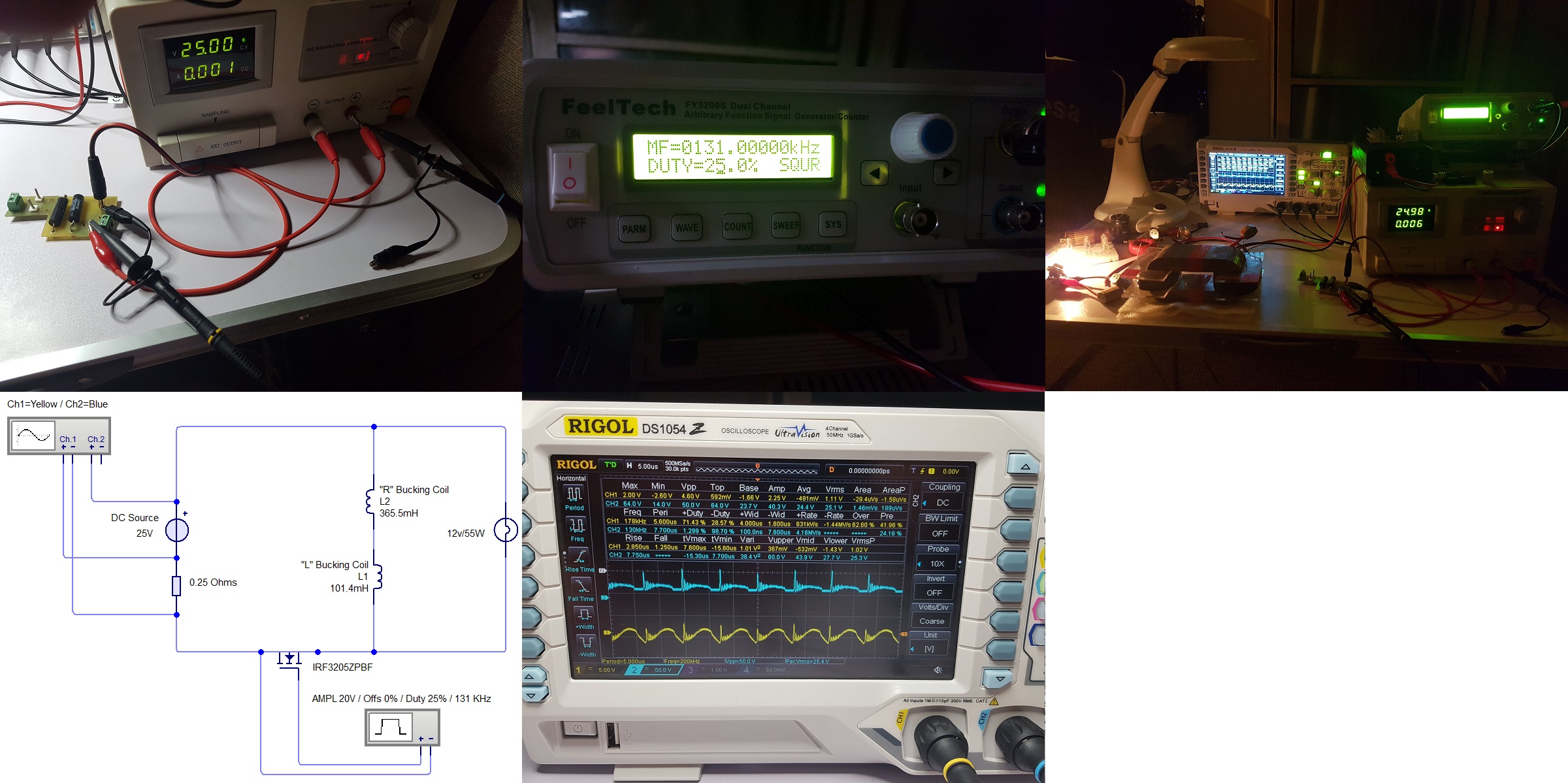Click the red power button on DC supply
Image resolution: width=1568 pixels, height=783 pixels.
click(400, 104)
